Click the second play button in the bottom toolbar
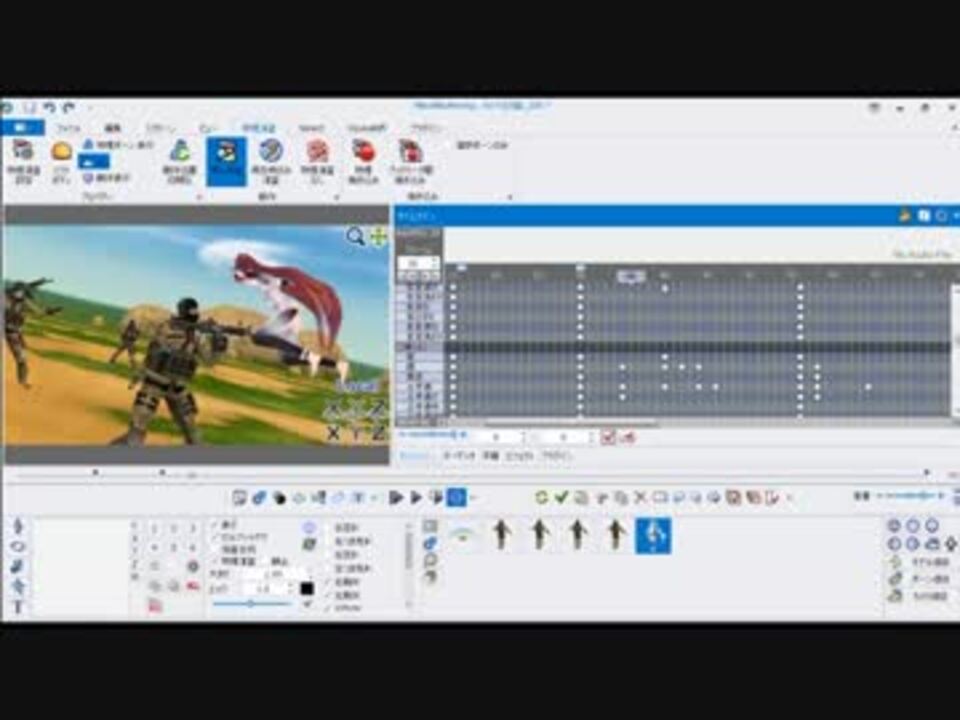This screenshot has height=720, width=960. tap(416, 497)
